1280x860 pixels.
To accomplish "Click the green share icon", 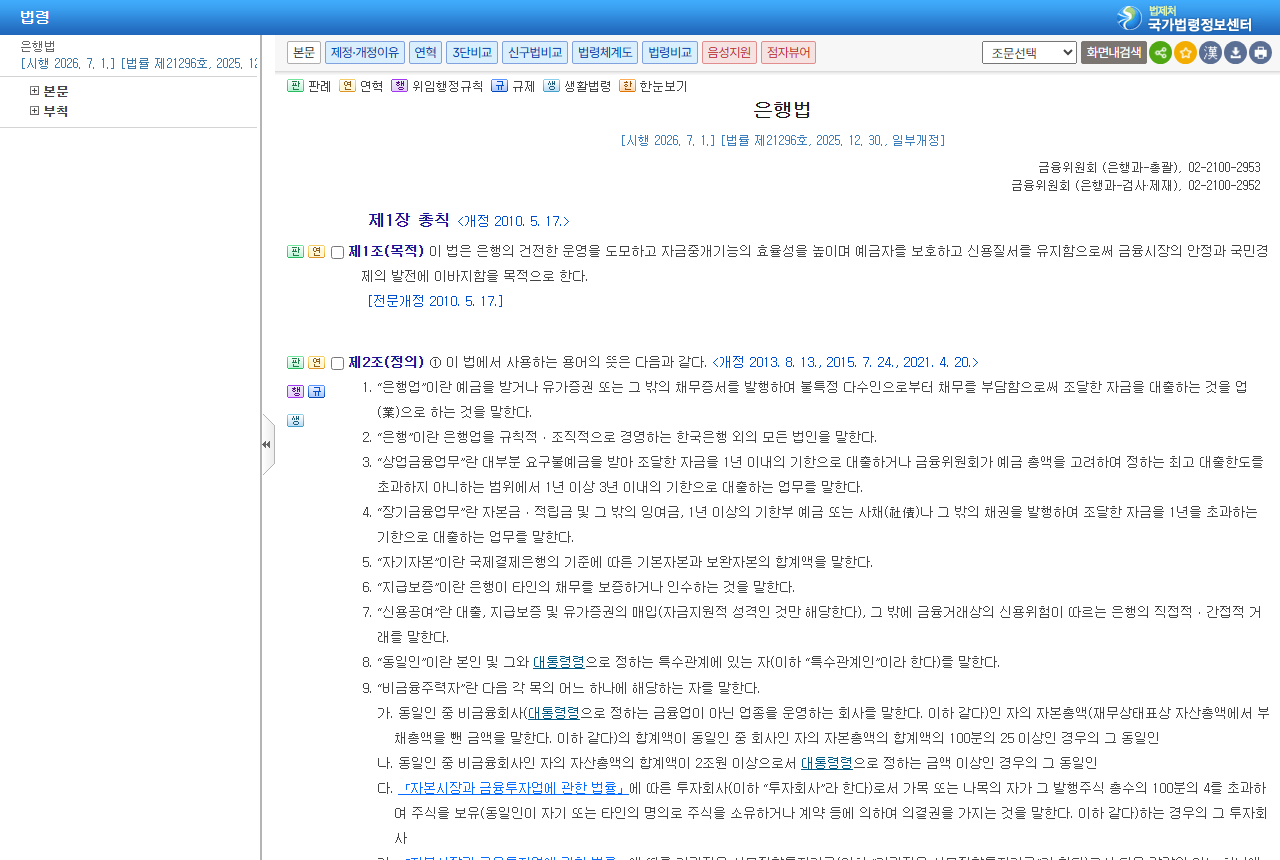I will (1160, 53).
